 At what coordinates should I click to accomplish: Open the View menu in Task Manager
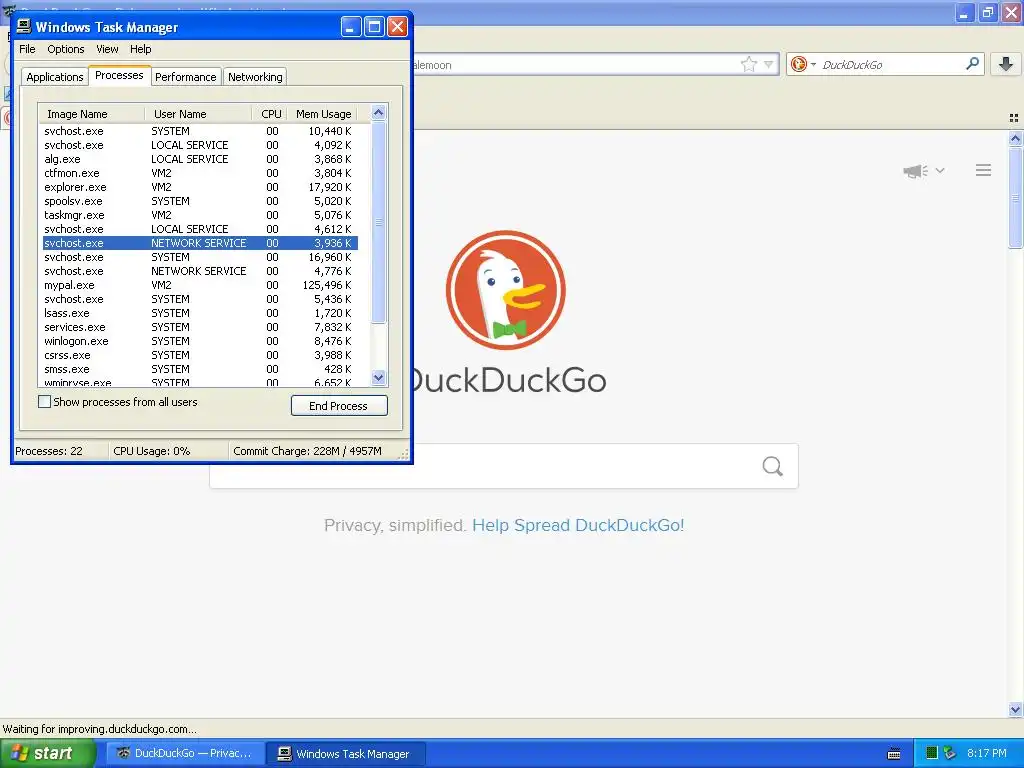(107, 49)
